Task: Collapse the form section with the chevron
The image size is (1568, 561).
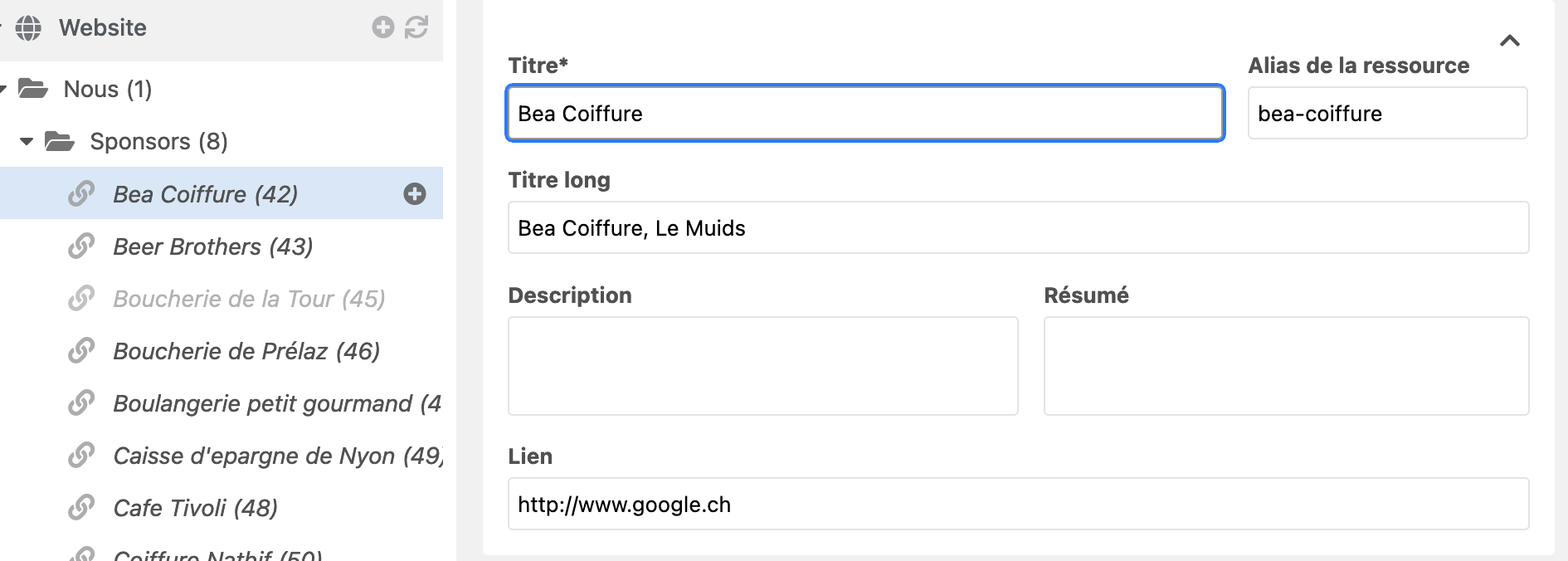Action: click(x=1510, y=38)
